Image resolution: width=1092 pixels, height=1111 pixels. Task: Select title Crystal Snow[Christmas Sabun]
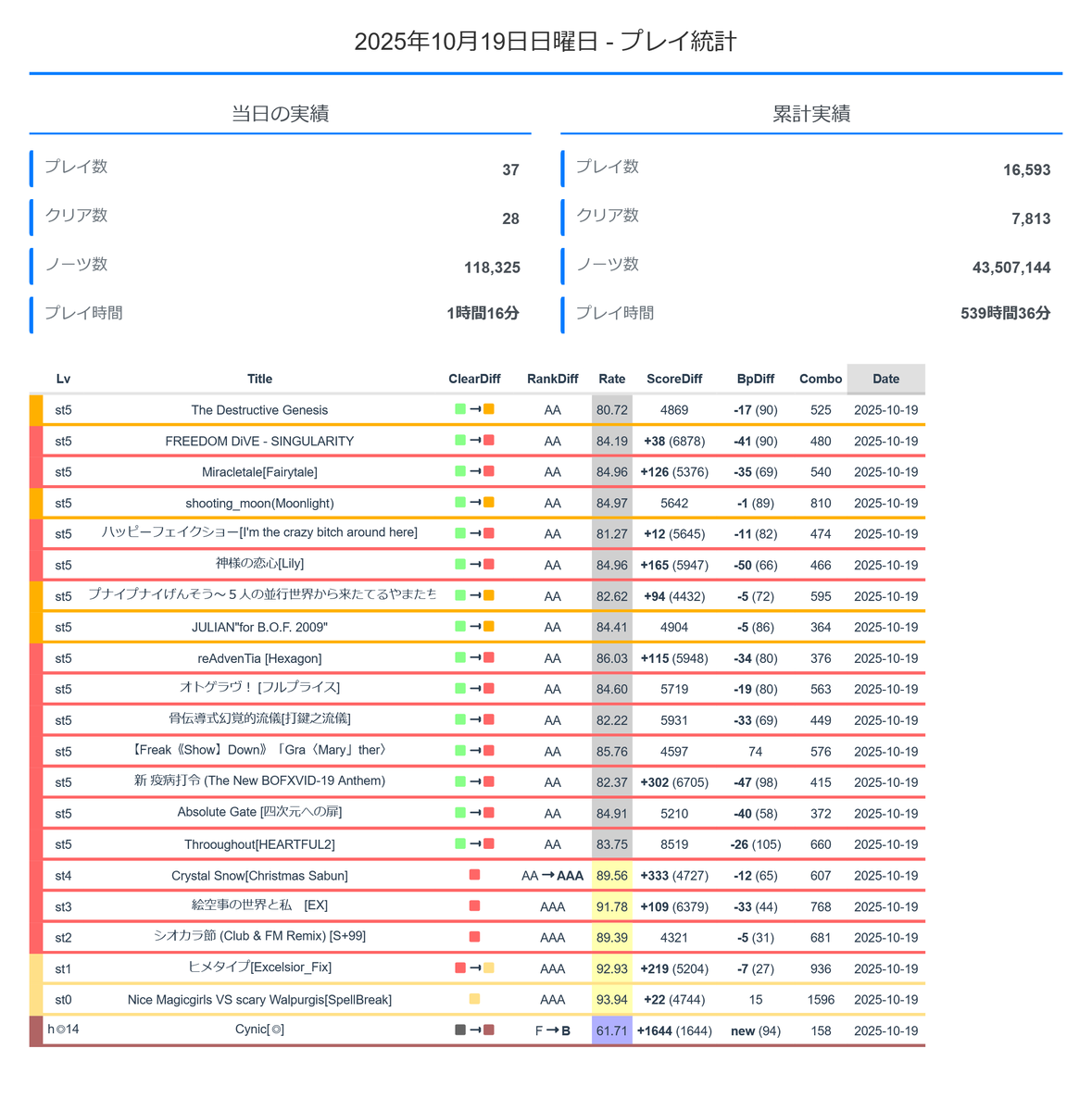tap(259, 876)
